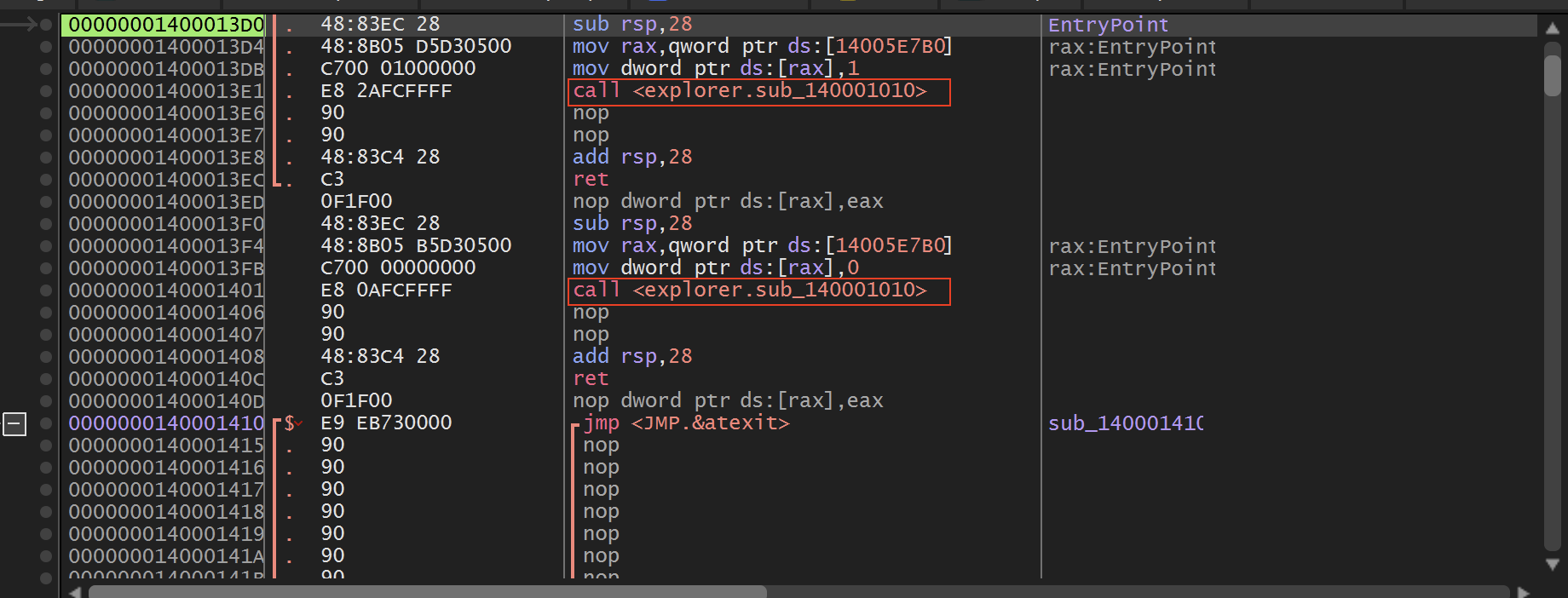Select instruction mov dword ptr ds:[rax],0
The height and width of the screenshot is (598, 1568).
click(x=715, y=268)
